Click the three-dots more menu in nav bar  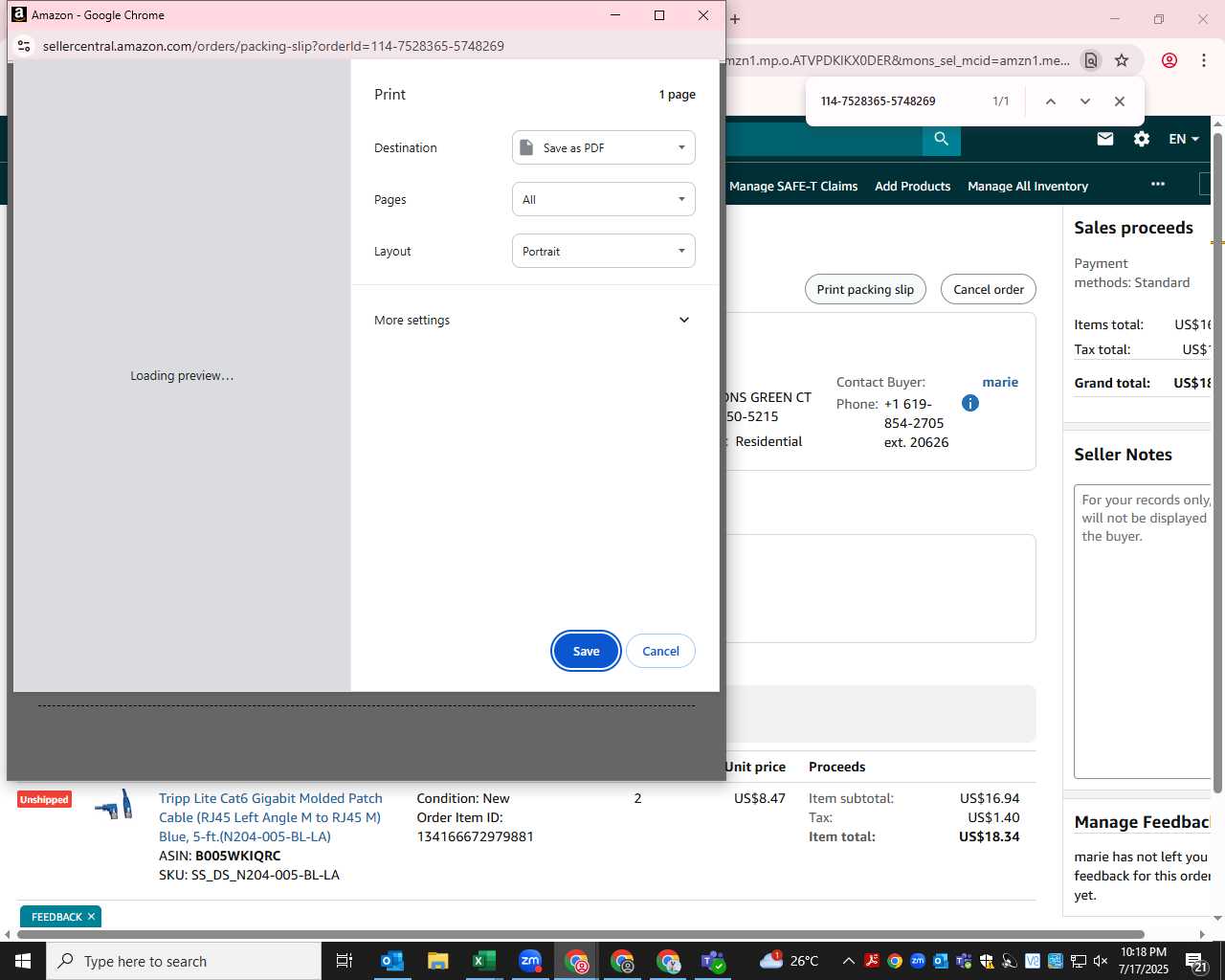[x=1158, y=184]
